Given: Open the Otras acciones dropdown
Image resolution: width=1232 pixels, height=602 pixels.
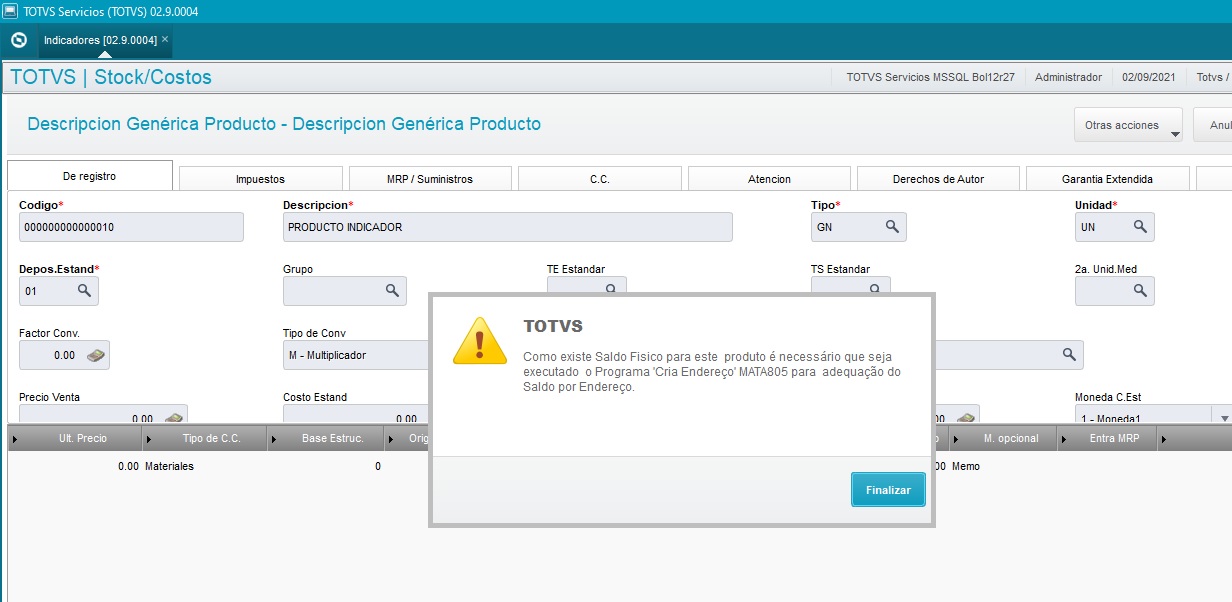Looking at the screenshot, I should [1128, 126].
